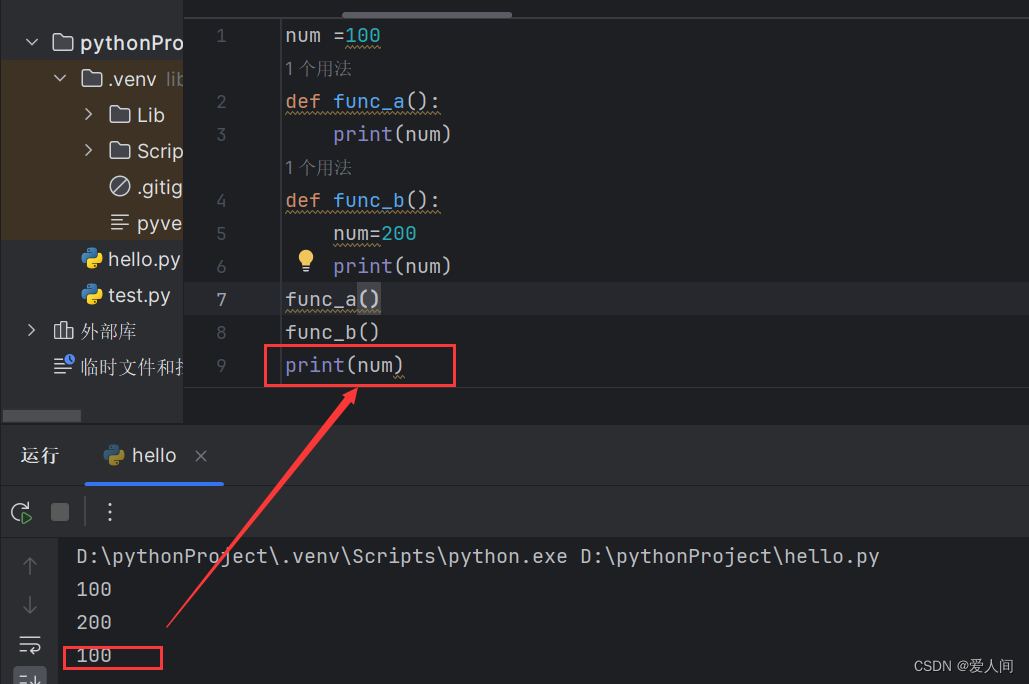Select the pythonProject folder icon
This screenshot has width=1029, height=684.
coord(63,43)
